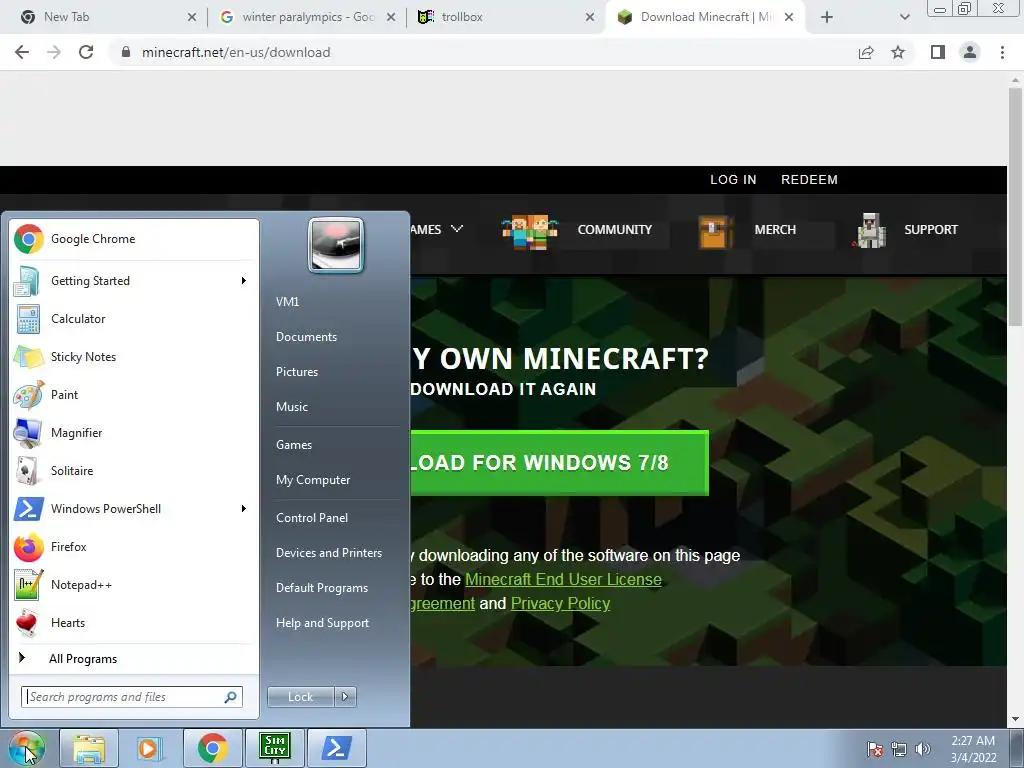Click the site lock icon in address bar
Image resolution: width=1024 pixels, height=768 pixels.
pos(126,52)
